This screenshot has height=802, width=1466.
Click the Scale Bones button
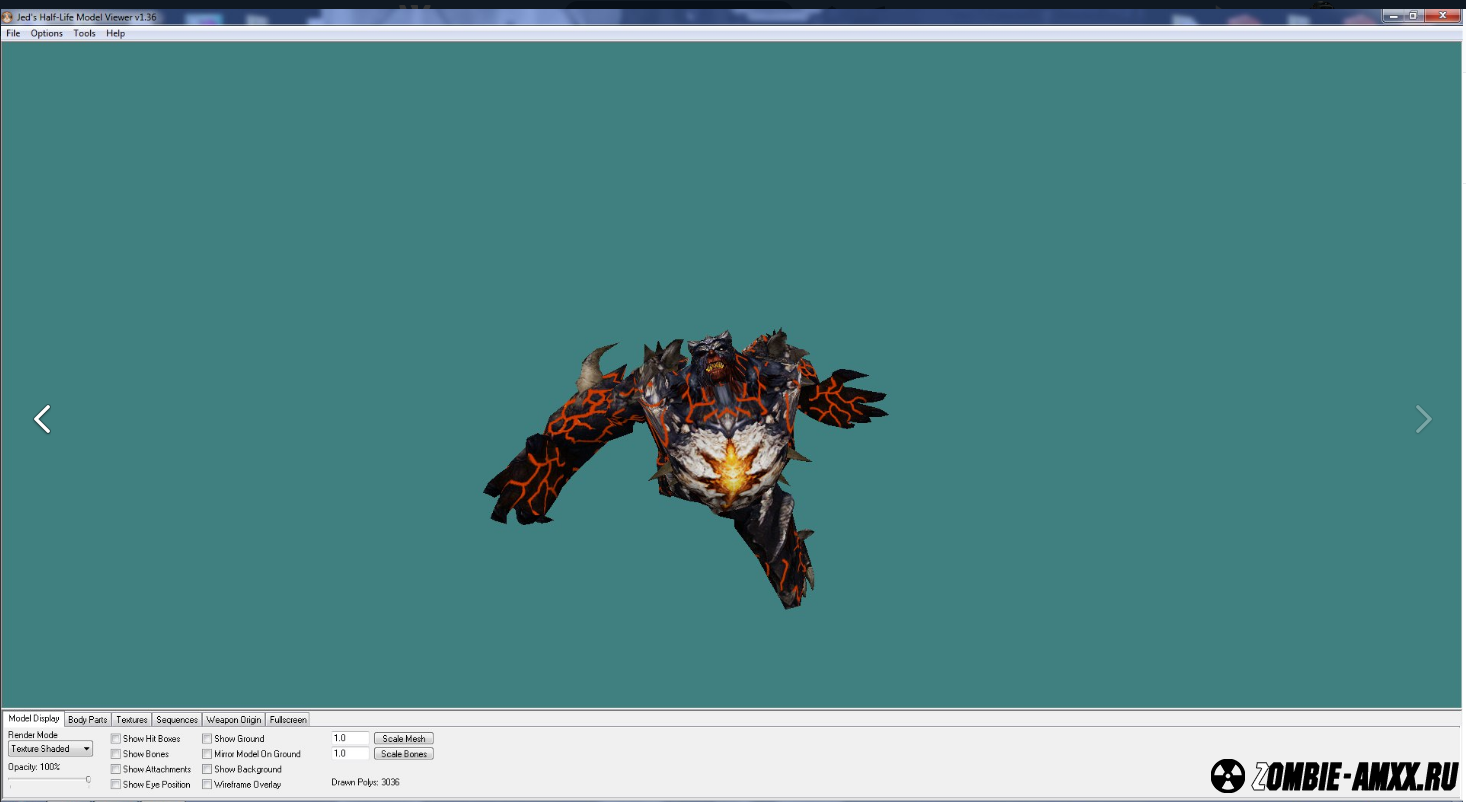click(x=404, y=754)
